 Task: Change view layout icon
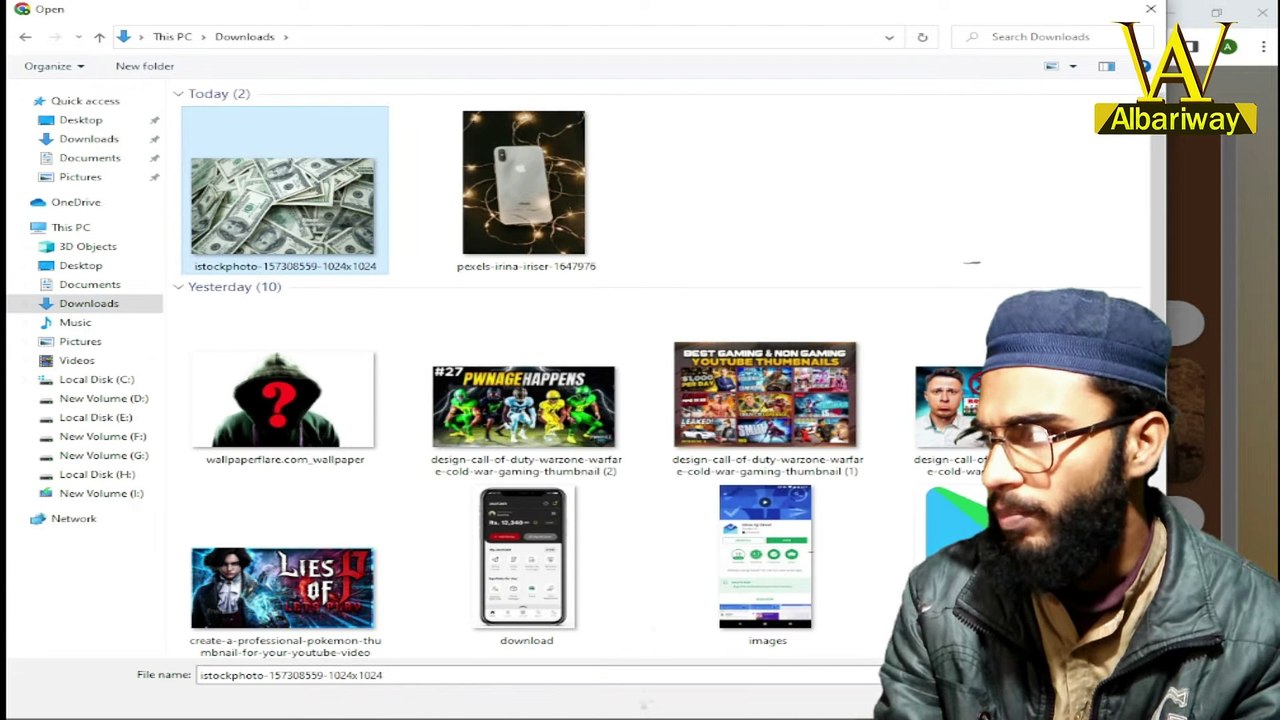1051,67
